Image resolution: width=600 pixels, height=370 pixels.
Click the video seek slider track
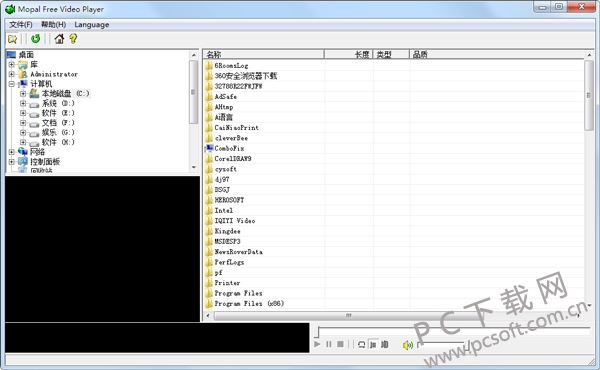[453, 328]
